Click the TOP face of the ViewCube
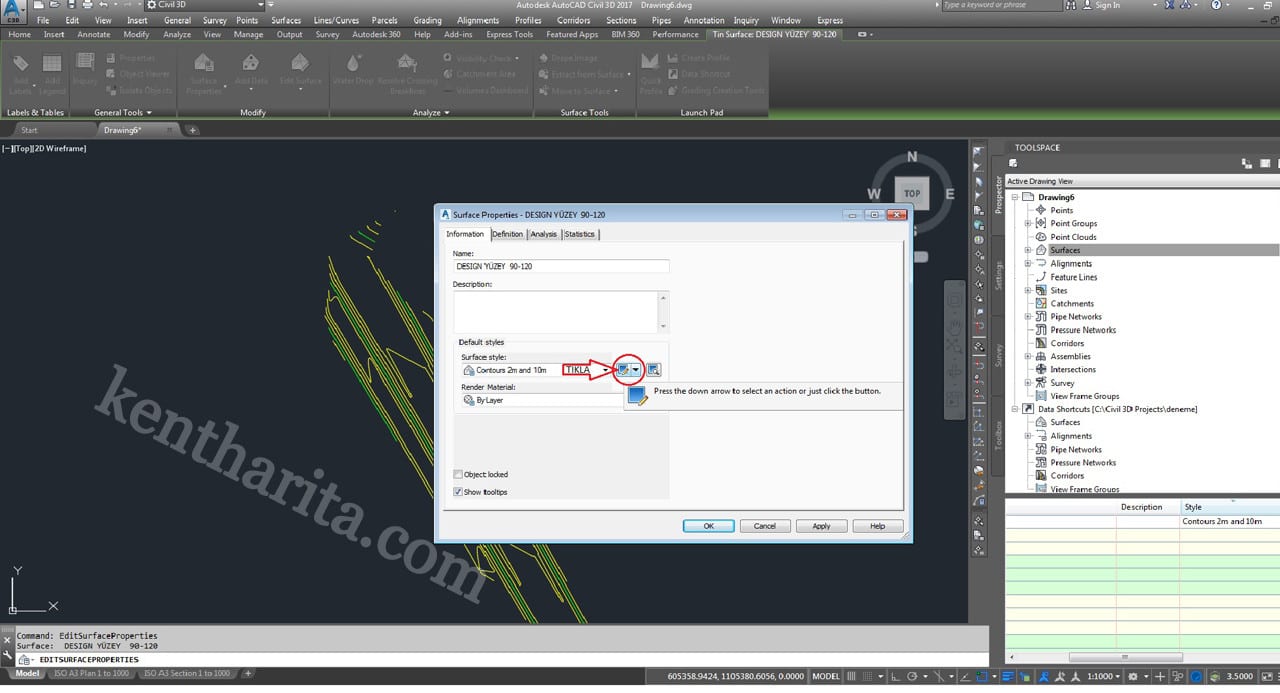The height and width of the screenshot is (693, 1280). click(911, 194)
